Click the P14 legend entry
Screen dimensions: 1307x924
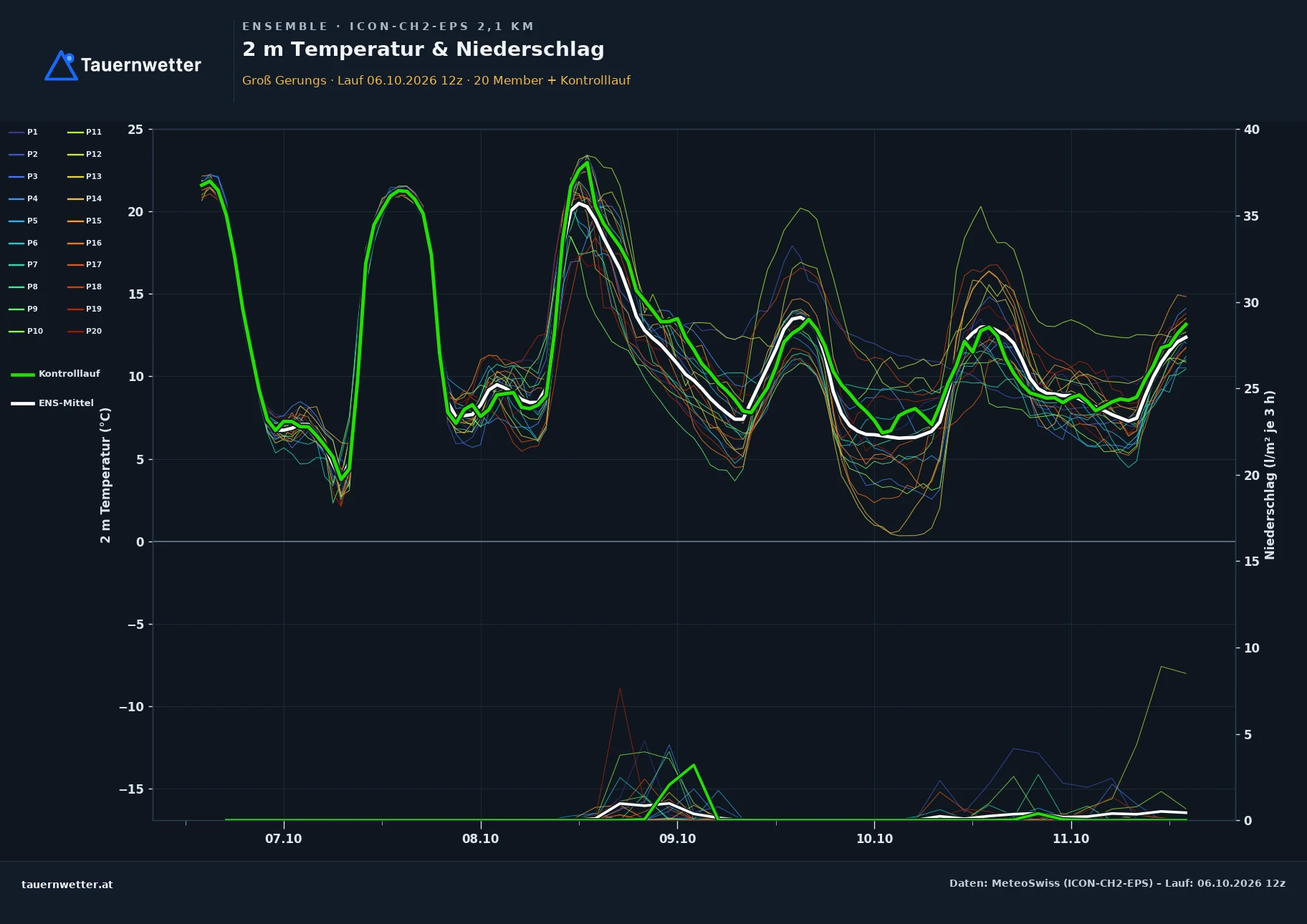(x=85, y=198)
